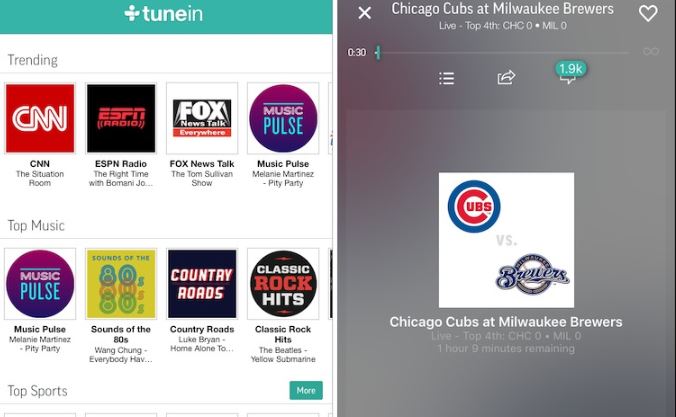The height and width of the screenshot is (417, 676).
Task: Click the 'Top Music' section heading
Action: 36,226
